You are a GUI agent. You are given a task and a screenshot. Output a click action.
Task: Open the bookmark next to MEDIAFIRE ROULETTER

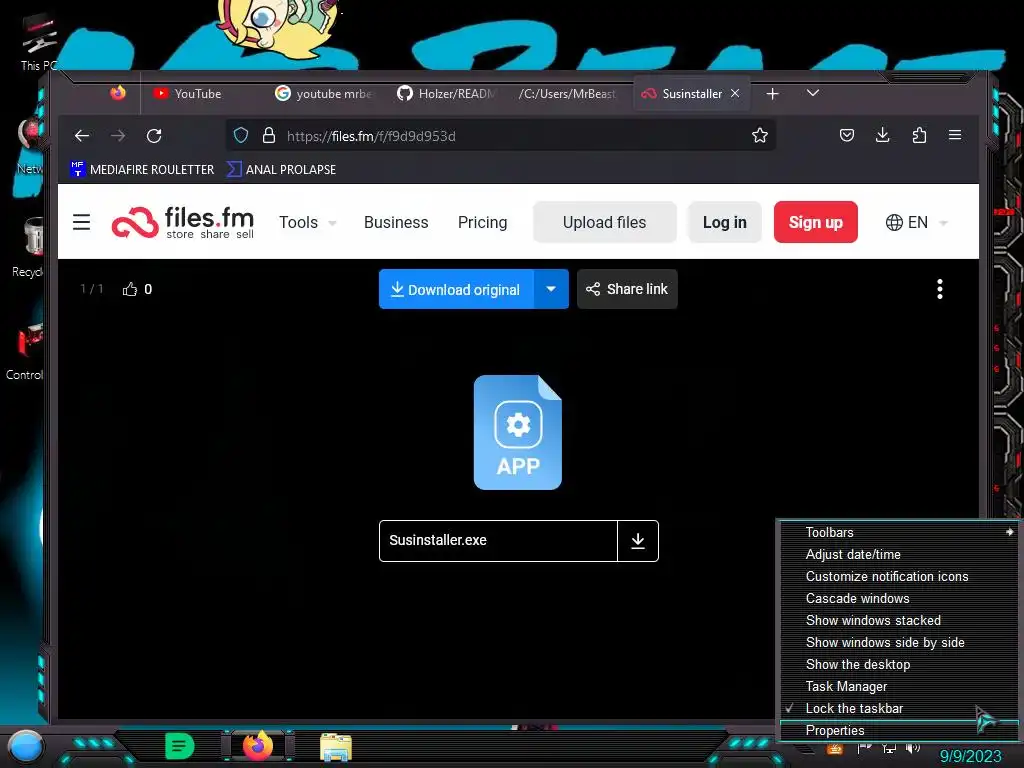tap(281, 169)
